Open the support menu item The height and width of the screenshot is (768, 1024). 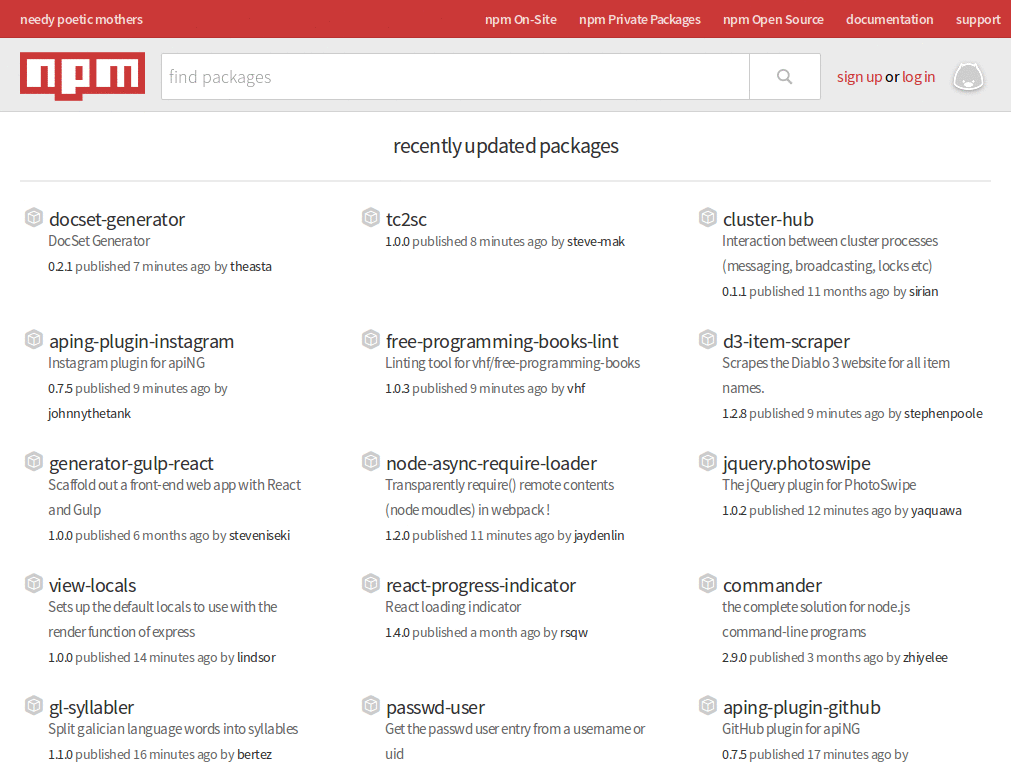pos(978,20)
